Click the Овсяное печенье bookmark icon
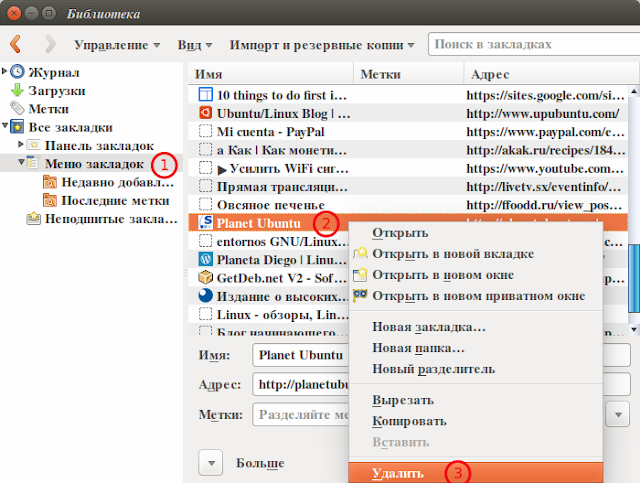 pyautogui.click(x=205, y=205)
